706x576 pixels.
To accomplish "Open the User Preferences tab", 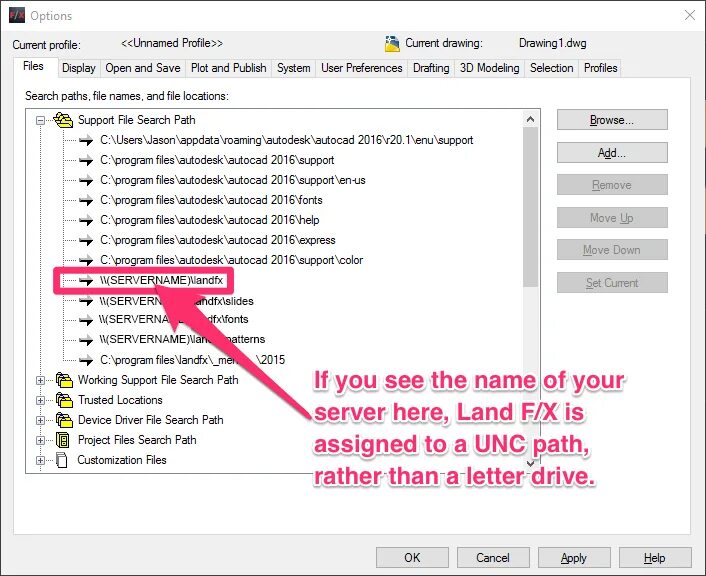I will click(x=362, y=68).
